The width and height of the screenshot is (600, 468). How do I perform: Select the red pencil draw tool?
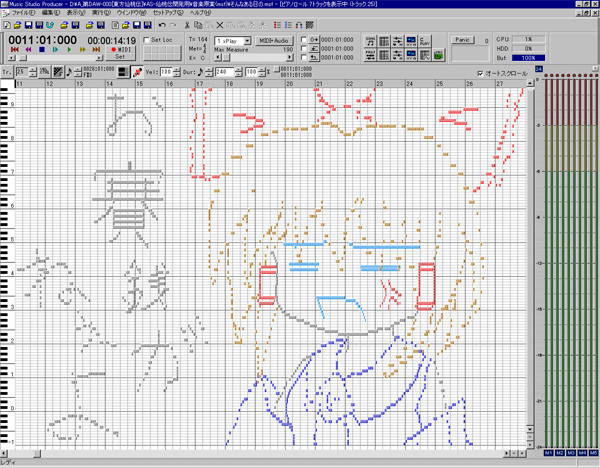137,72
